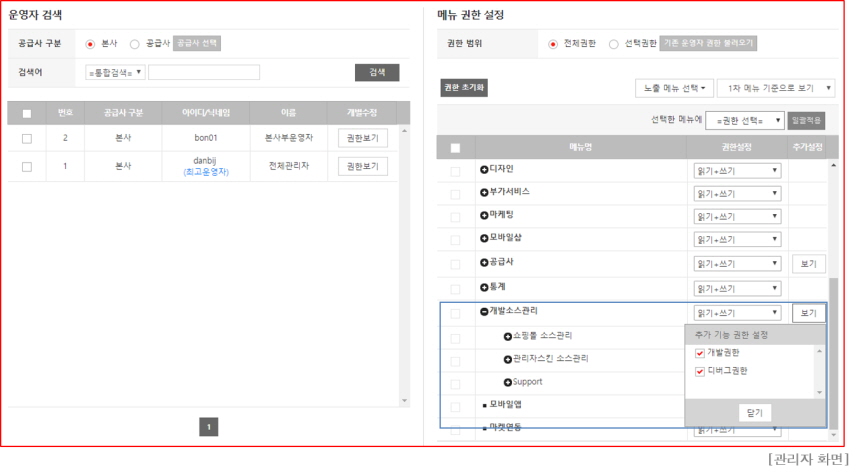Click 기존 운영자 권한 불러오기 button
This screenshot has width=860, height=475.
[708, 43]
